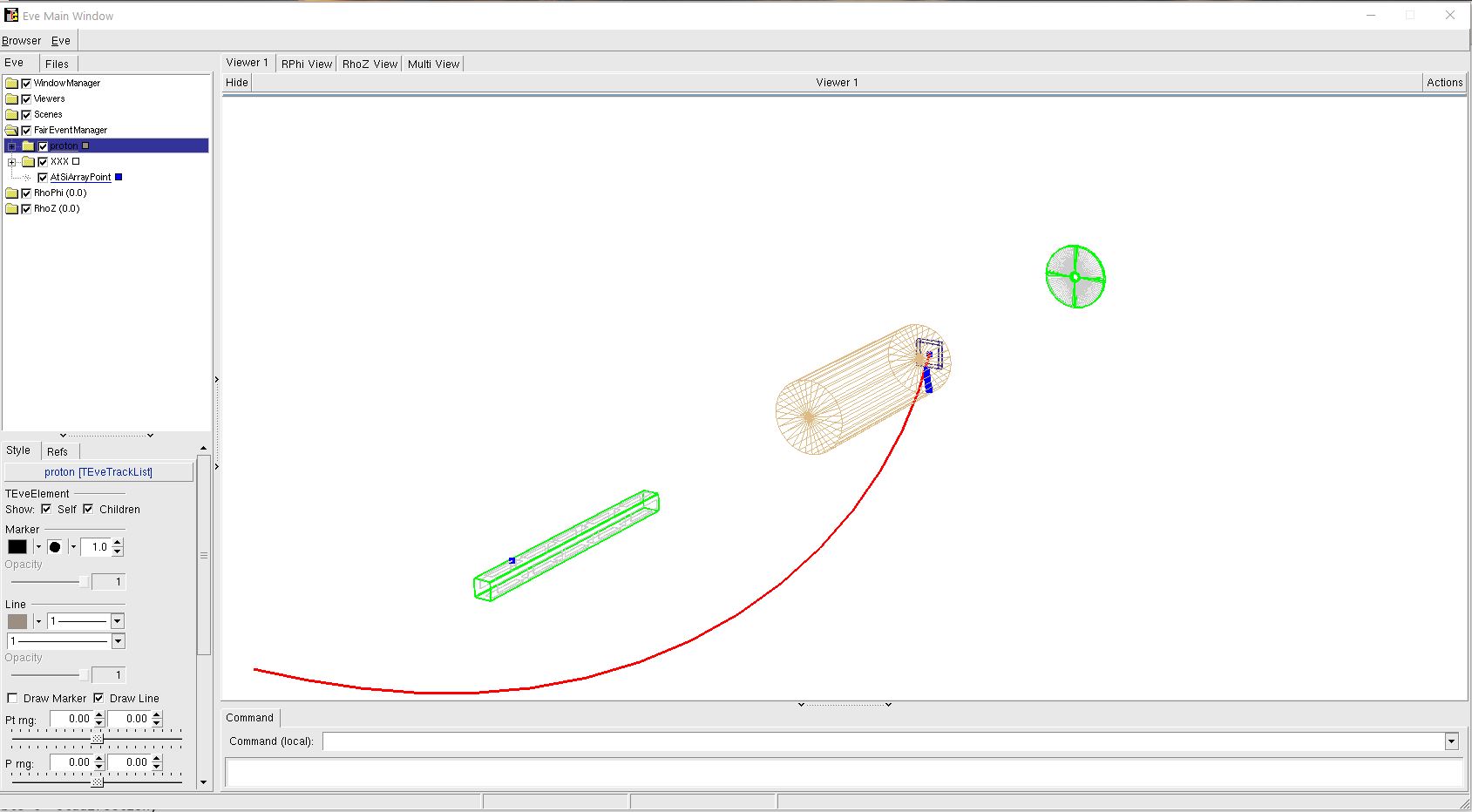Switch to the RhoZ View tab
This screenshot has height=812, width=1472.
click(x=370, y=64)
